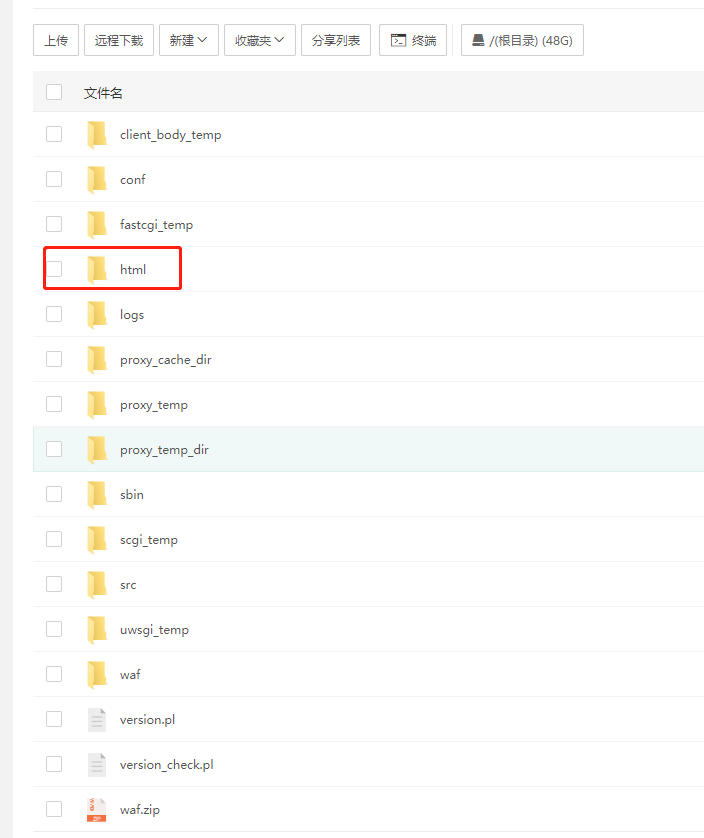Click the waf.zip archive file icon

point(97,809)
